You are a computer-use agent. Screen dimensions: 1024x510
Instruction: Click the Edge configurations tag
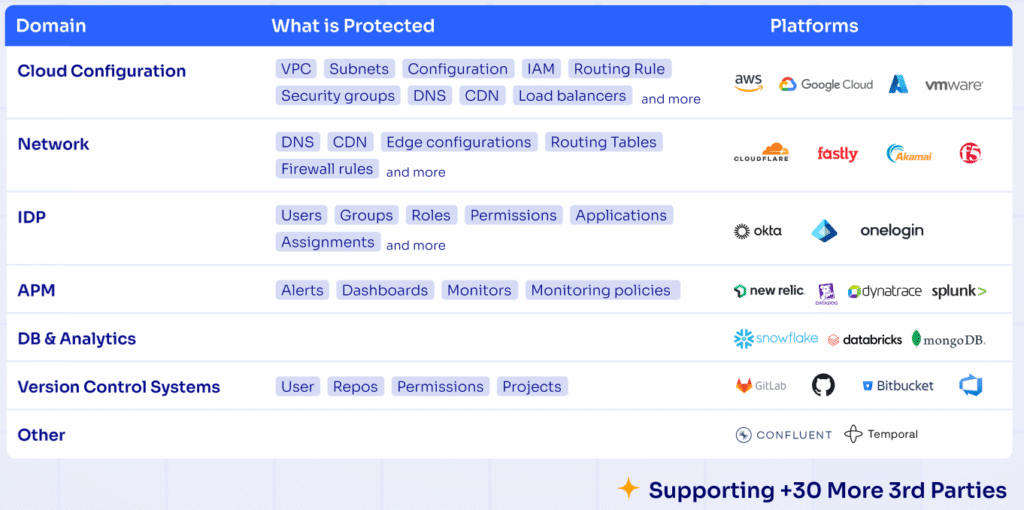coord(459,142)
